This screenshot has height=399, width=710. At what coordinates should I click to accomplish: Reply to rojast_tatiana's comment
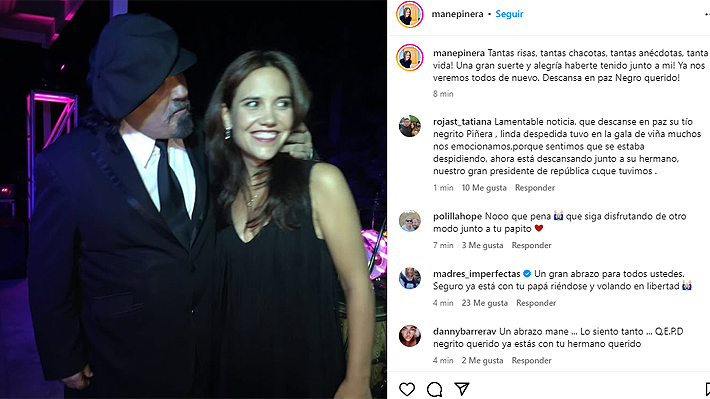pos(534,187)
